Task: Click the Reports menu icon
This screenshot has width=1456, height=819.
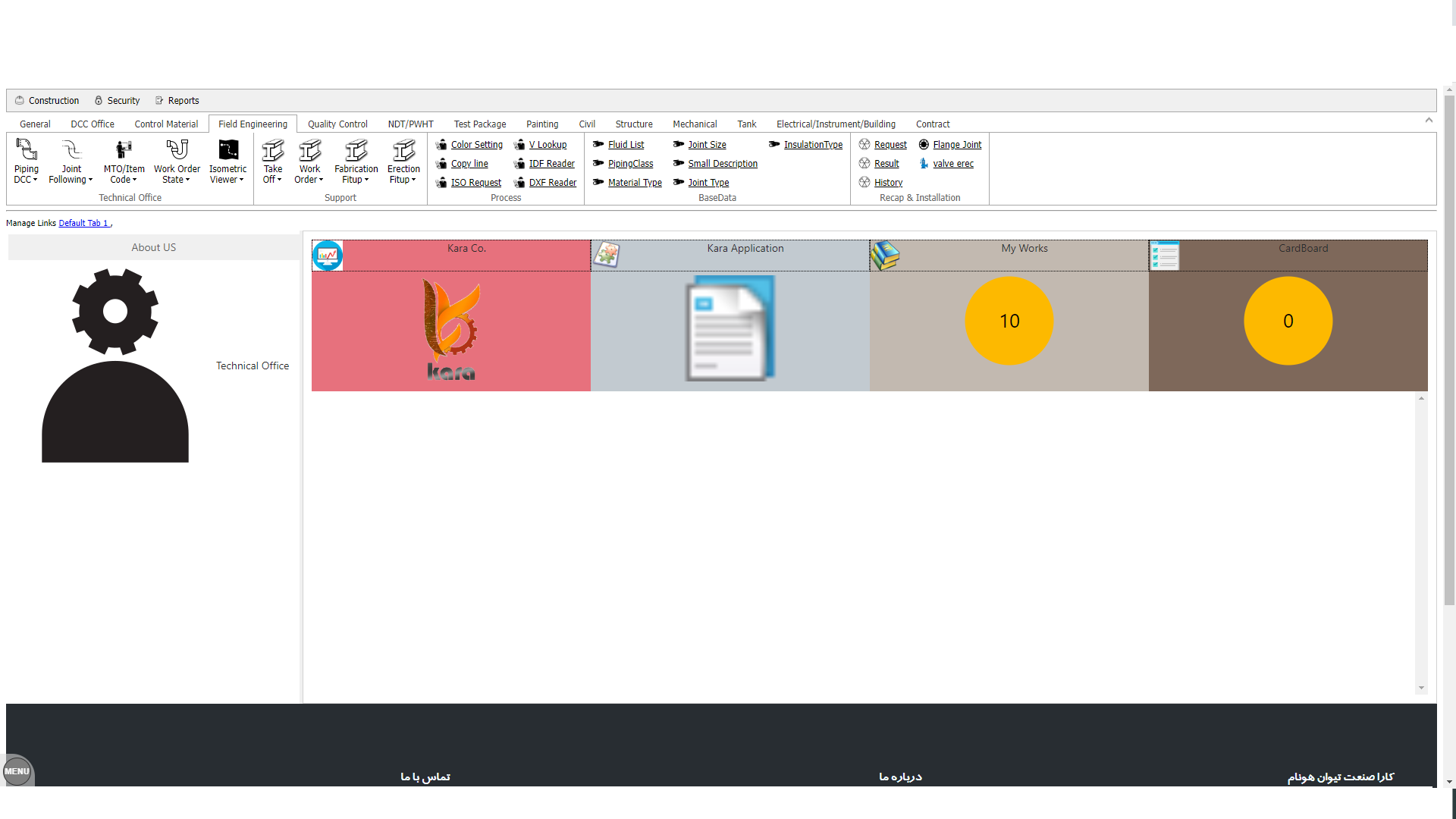Action: coord(159,100)
